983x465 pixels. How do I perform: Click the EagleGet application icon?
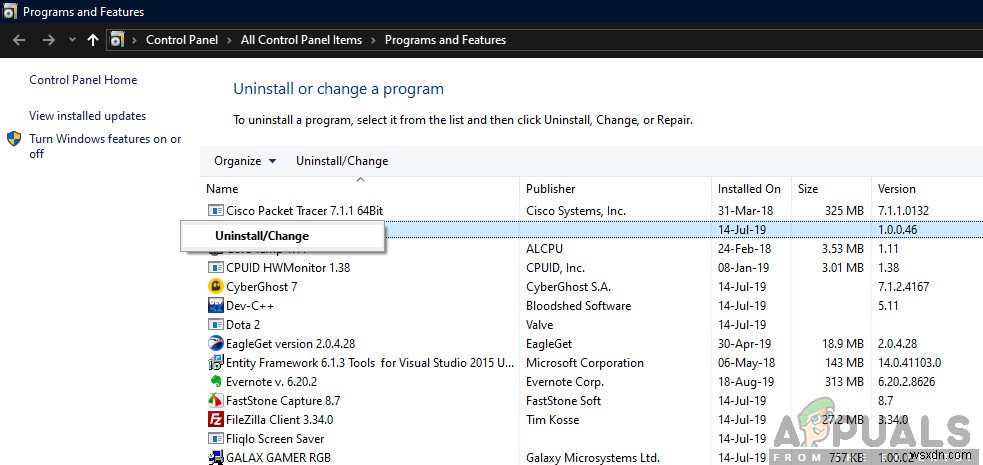pyautogui.click(x=215, y=344)
